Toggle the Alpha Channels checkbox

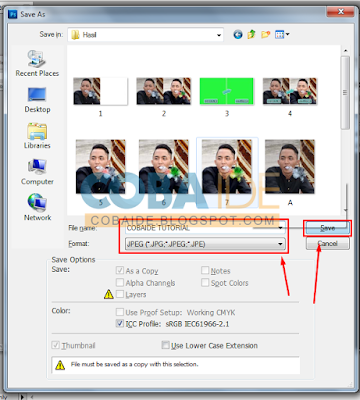click(120, 282)
